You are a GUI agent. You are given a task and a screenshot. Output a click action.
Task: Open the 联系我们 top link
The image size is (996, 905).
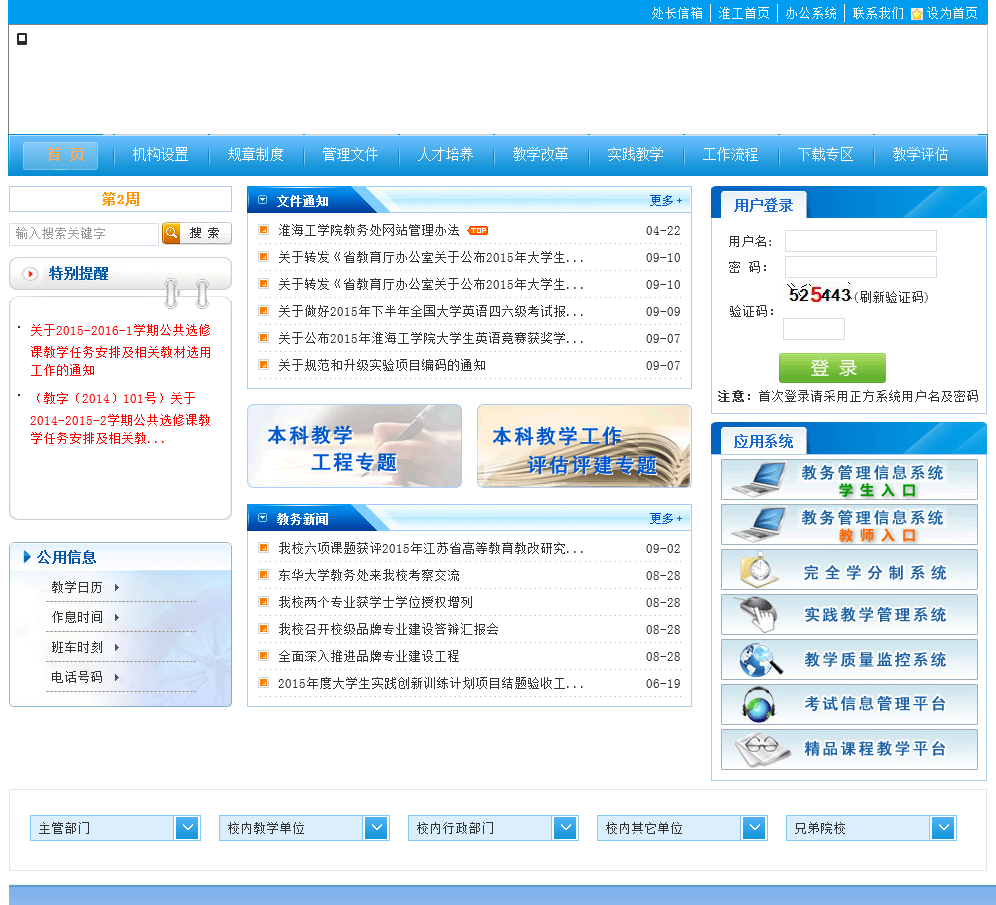(877, 13)
